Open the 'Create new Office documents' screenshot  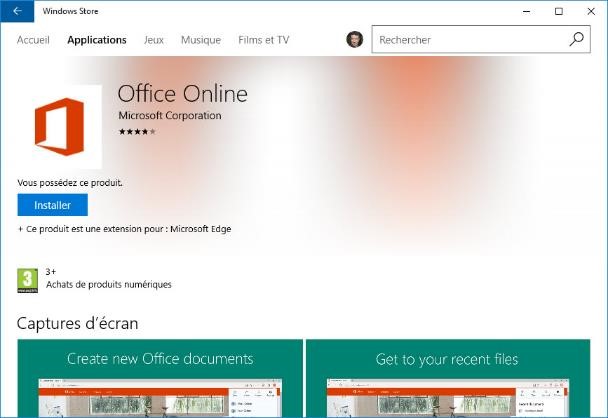[160, 380]
